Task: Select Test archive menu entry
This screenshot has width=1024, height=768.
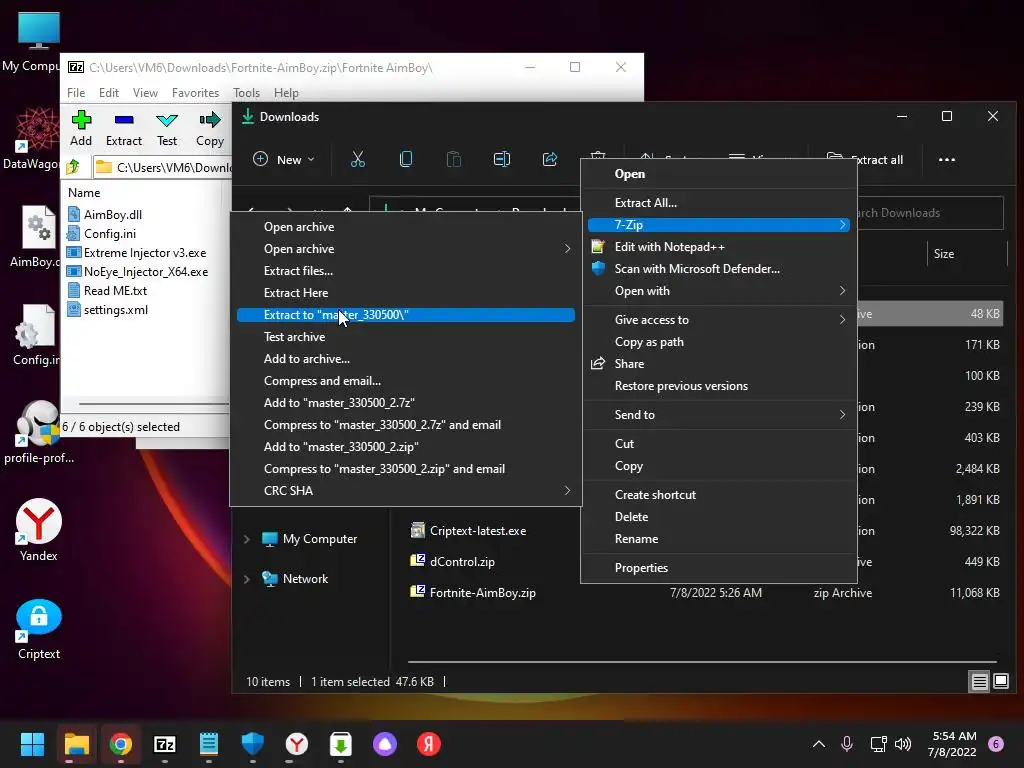Action: pos(406,336)
